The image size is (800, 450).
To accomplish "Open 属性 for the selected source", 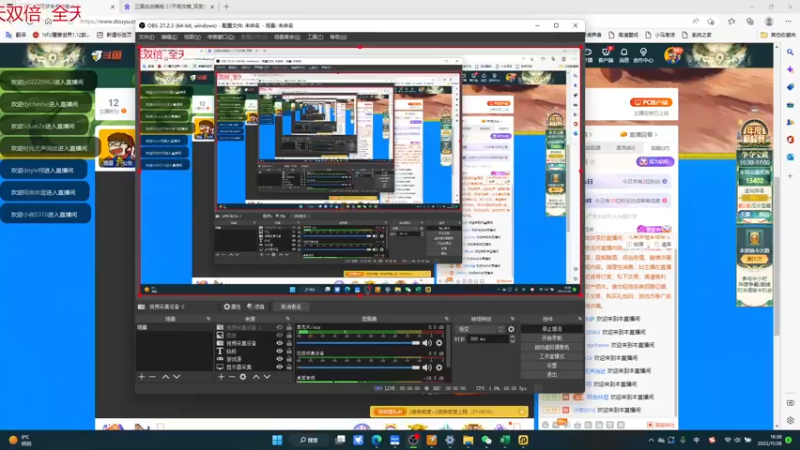I will pos(232,307).
